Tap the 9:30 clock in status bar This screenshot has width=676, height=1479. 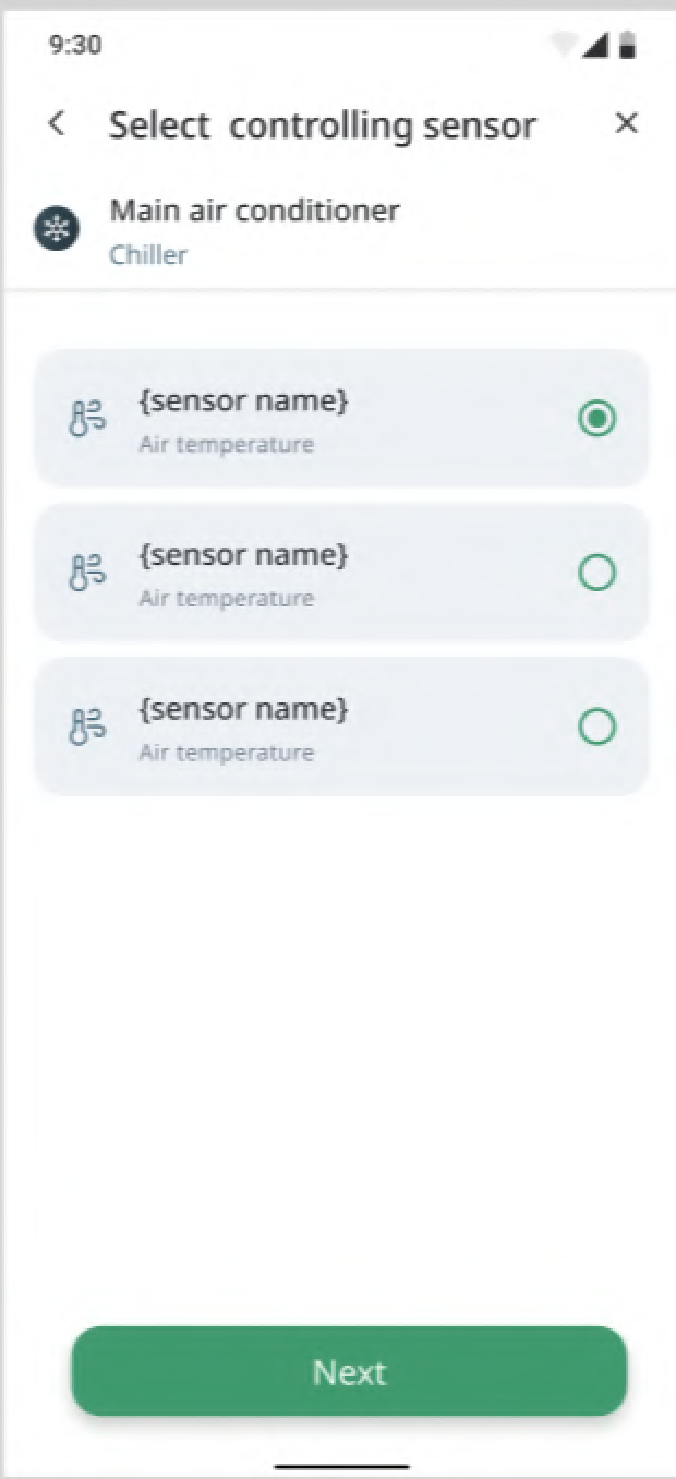(75, 46)
